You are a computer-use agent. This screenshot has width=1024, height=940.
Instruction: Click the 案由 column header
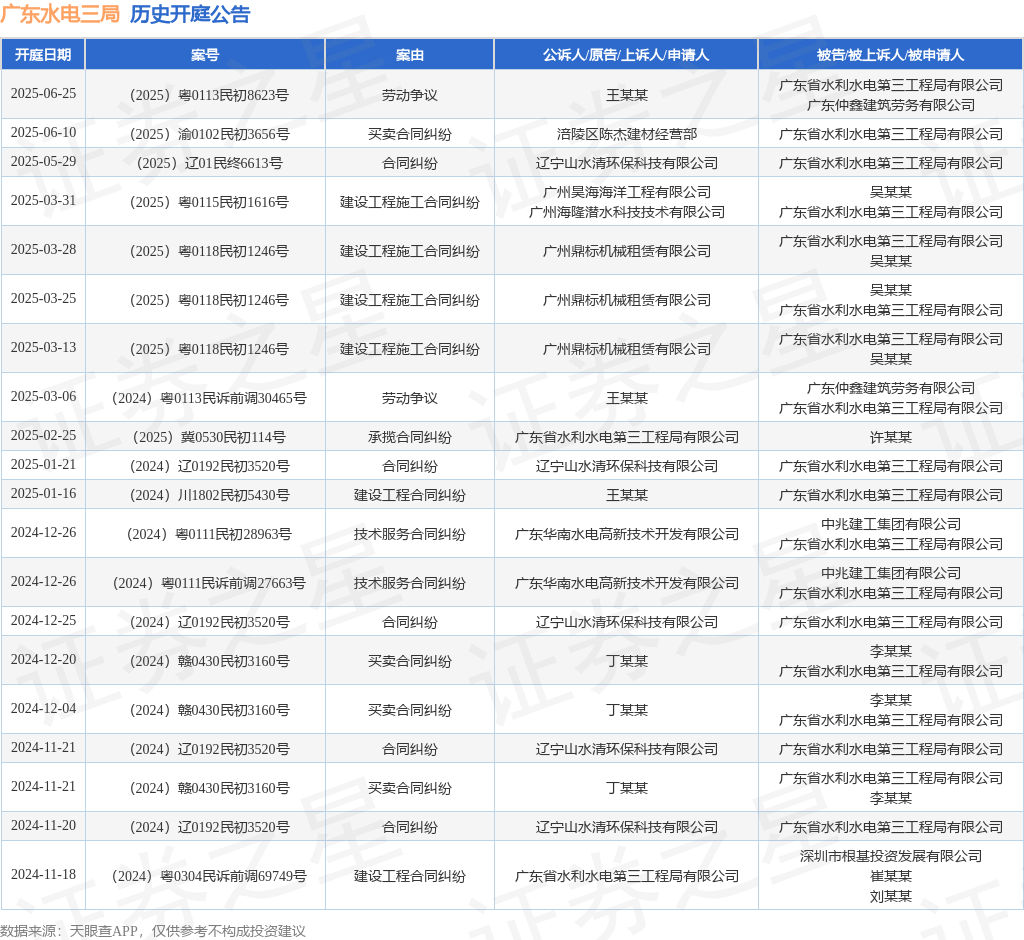coord(409,55)
